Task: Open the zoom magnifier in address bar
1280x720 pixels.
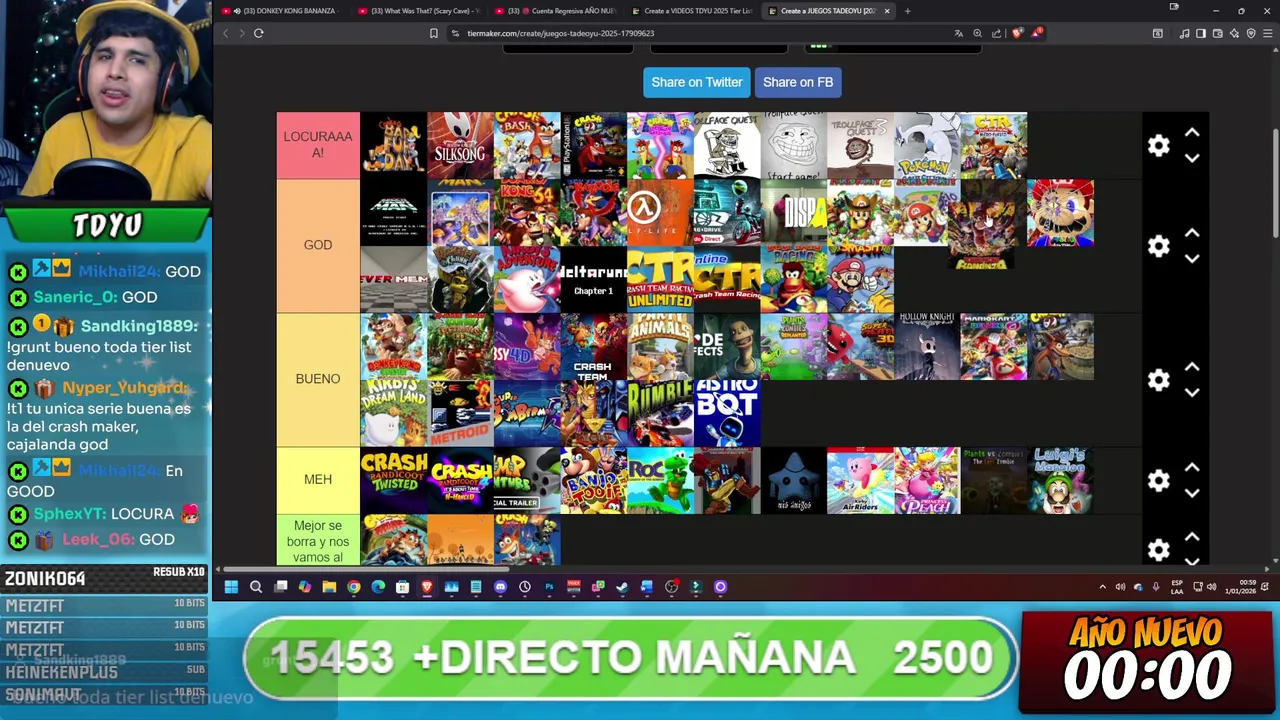Action: click(x=977, y=33)
